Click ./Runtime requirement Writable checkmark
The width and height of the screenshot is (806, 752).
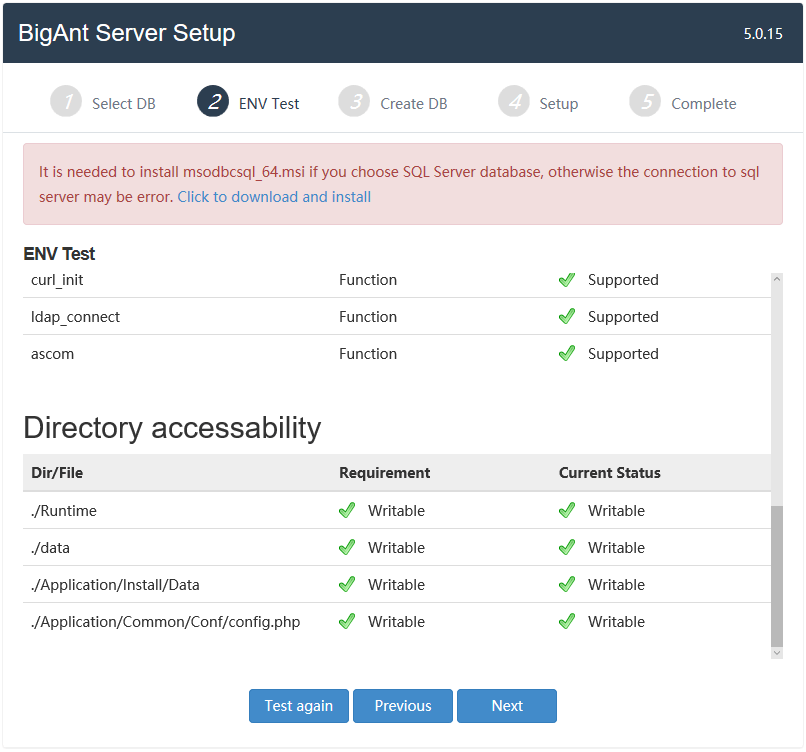click(x=347, y=511)
